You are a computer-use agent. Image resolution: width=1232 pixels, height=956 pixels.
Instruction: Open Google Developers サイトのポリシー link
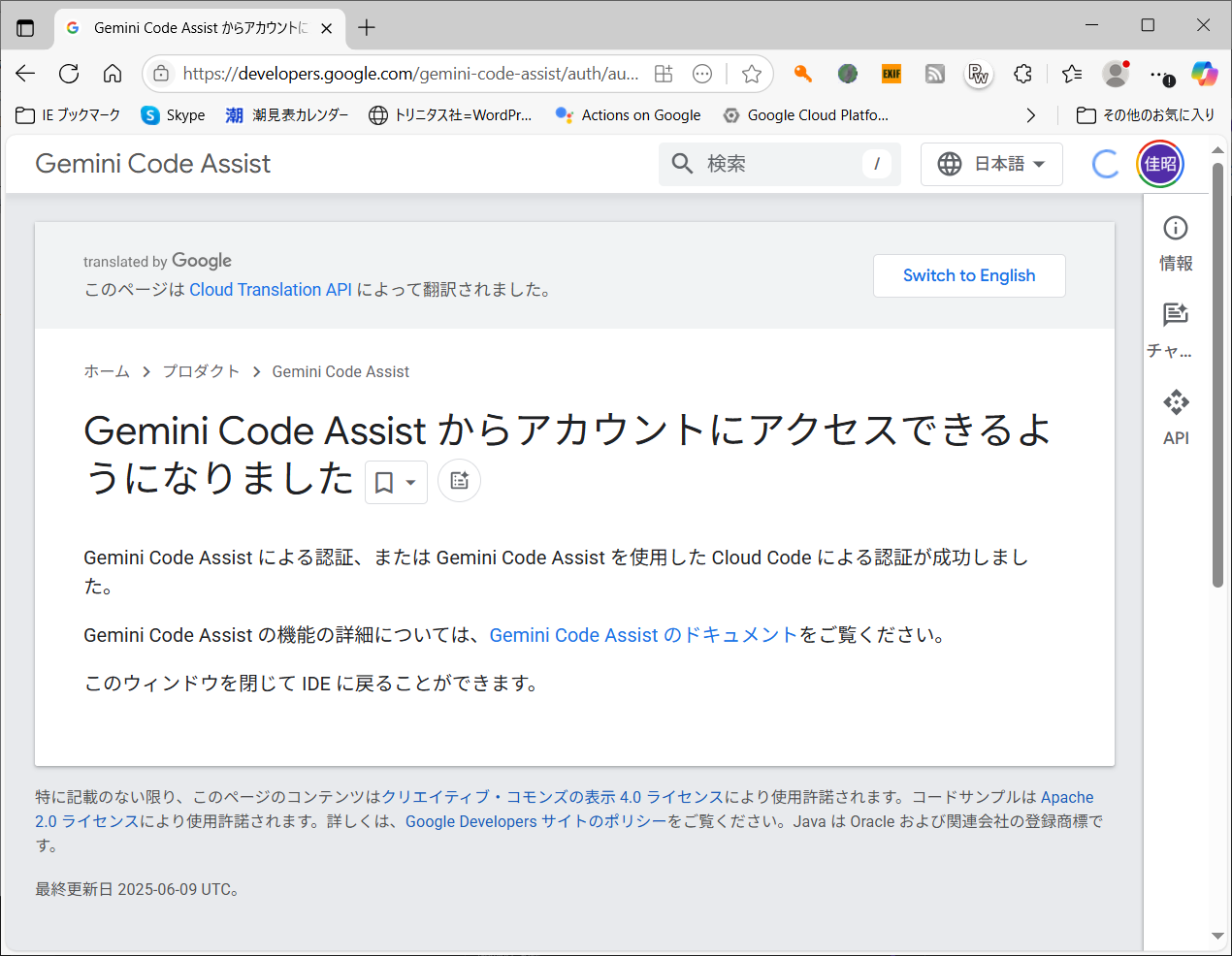536,821
